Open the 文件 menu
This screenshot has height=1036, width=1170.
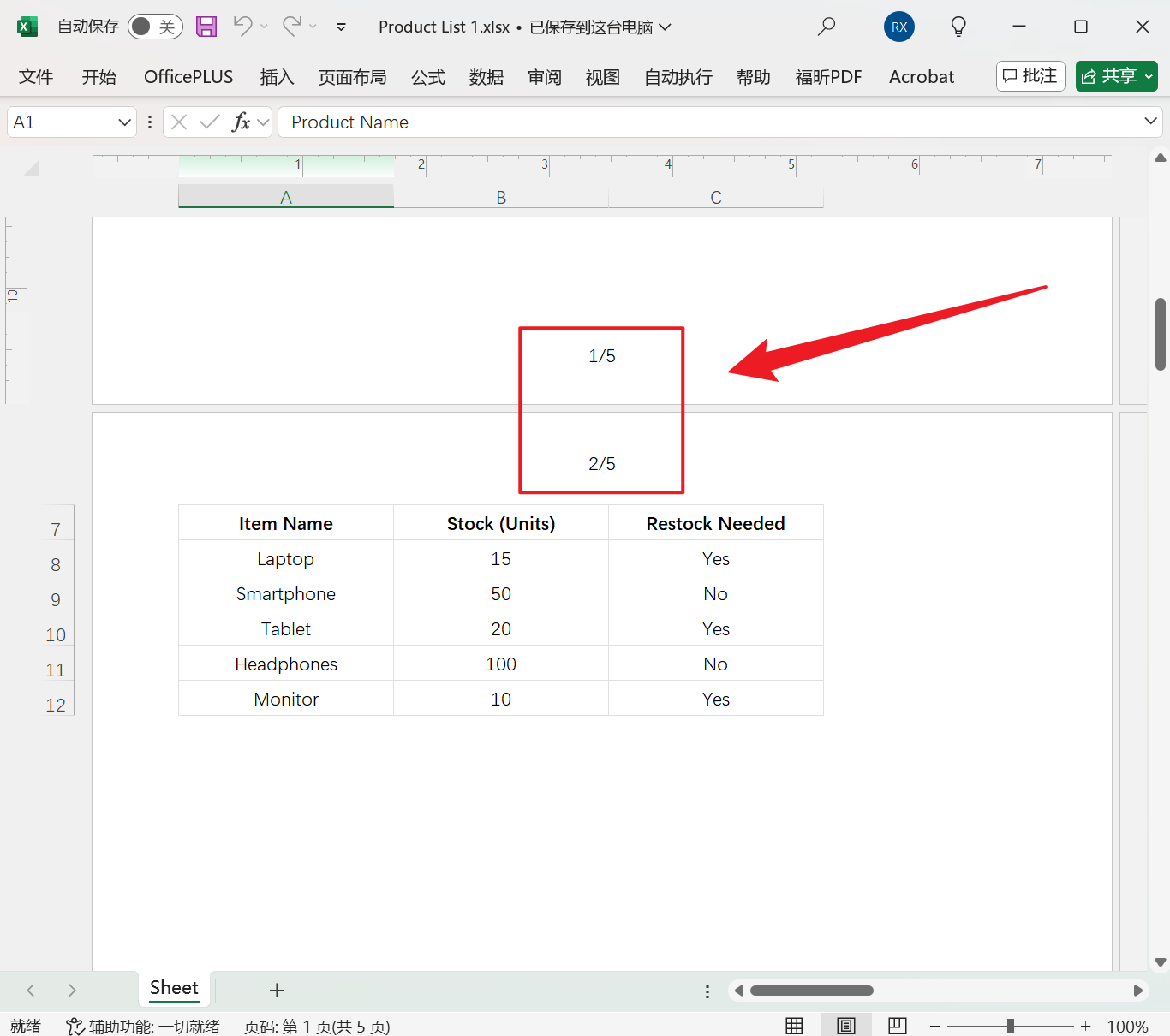(36, 76)
